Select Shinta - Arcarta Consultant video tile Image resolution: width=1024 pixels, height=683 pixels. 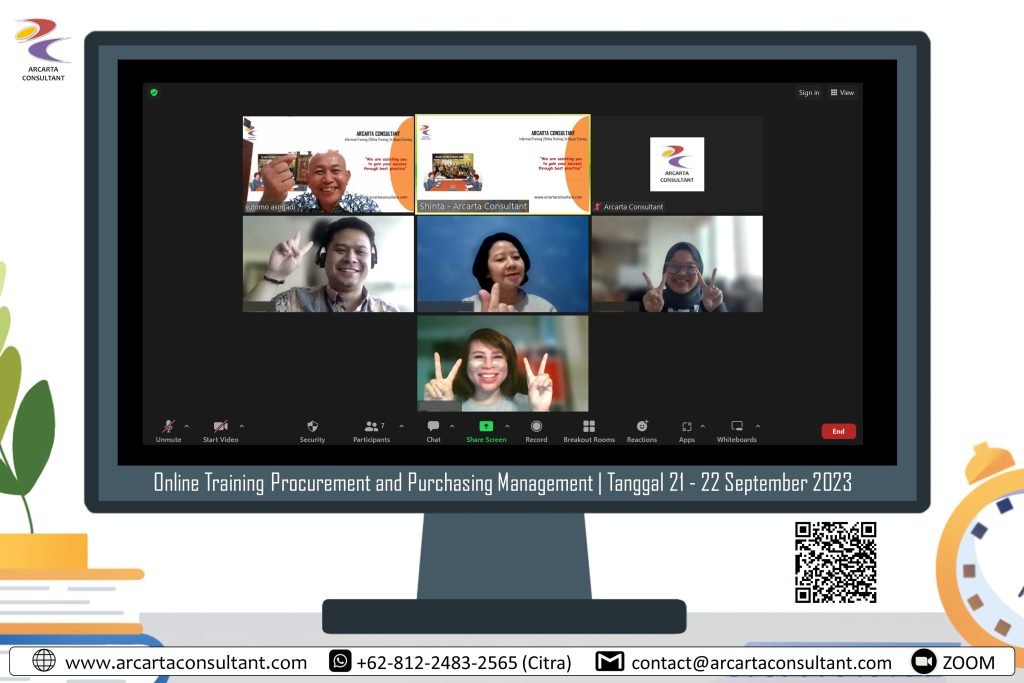[x=502, y=164]
